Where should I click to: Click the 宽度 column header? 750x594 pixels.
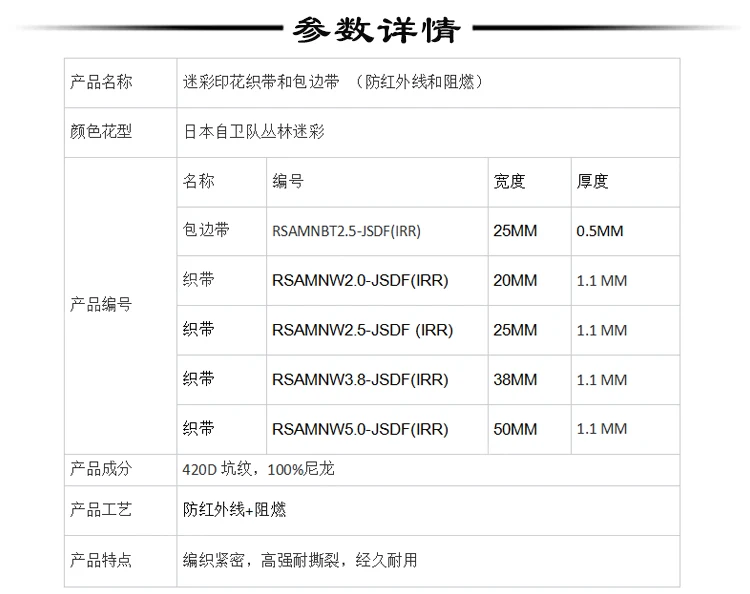click(509, 181)
